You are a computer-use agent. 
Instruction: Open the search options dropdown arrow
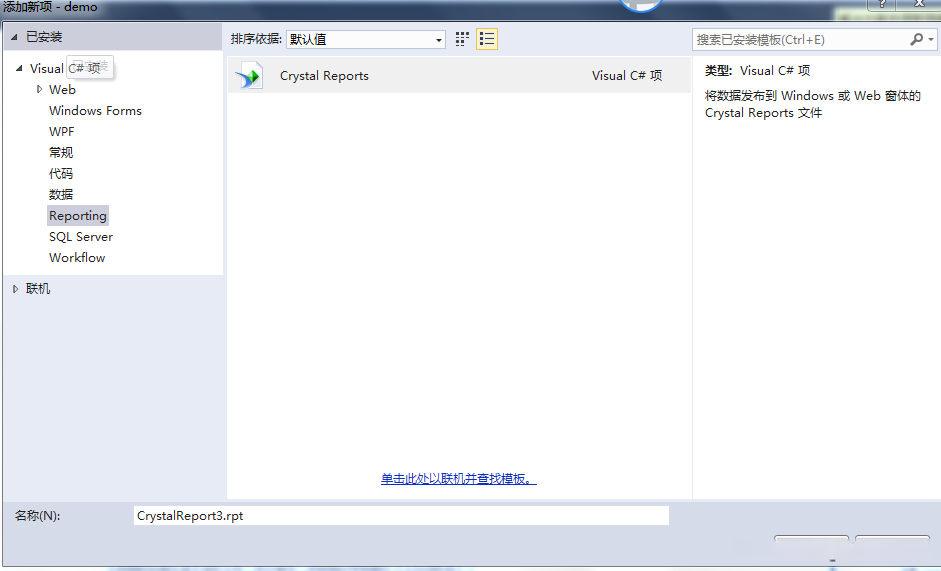(931, 40)
